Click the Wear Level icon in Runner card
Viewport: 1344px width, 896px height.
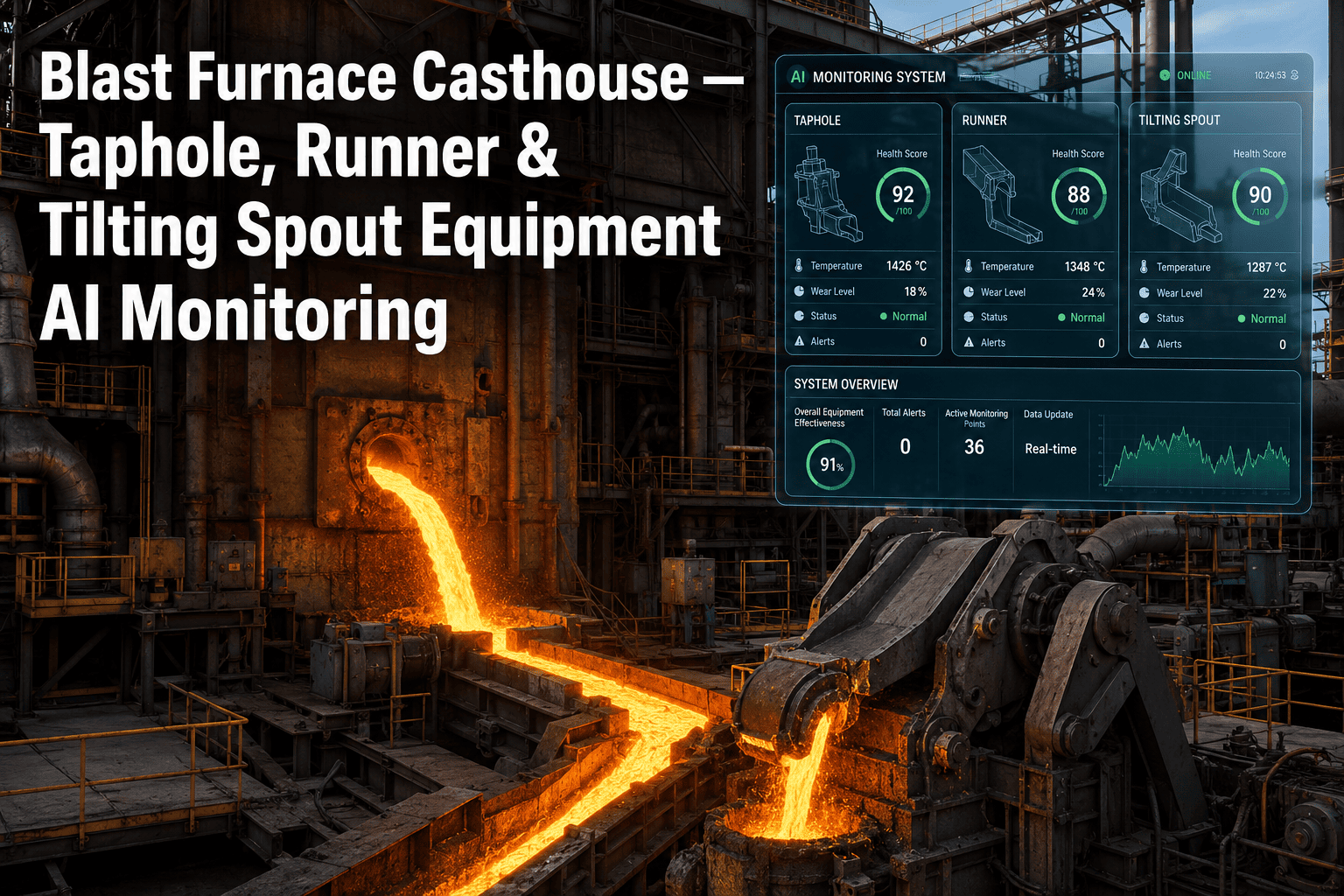pyautogui.click(x=969, y=291)
